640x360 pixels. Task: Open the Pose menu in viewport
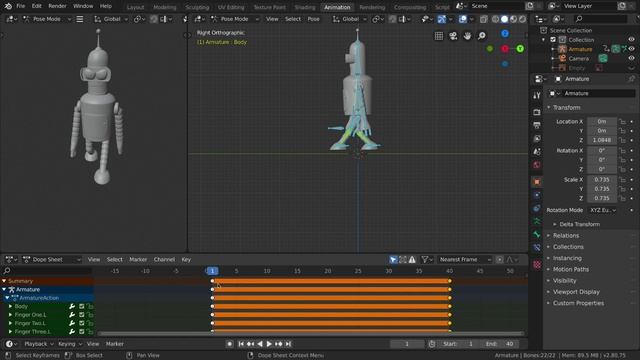tap(313, 19)
